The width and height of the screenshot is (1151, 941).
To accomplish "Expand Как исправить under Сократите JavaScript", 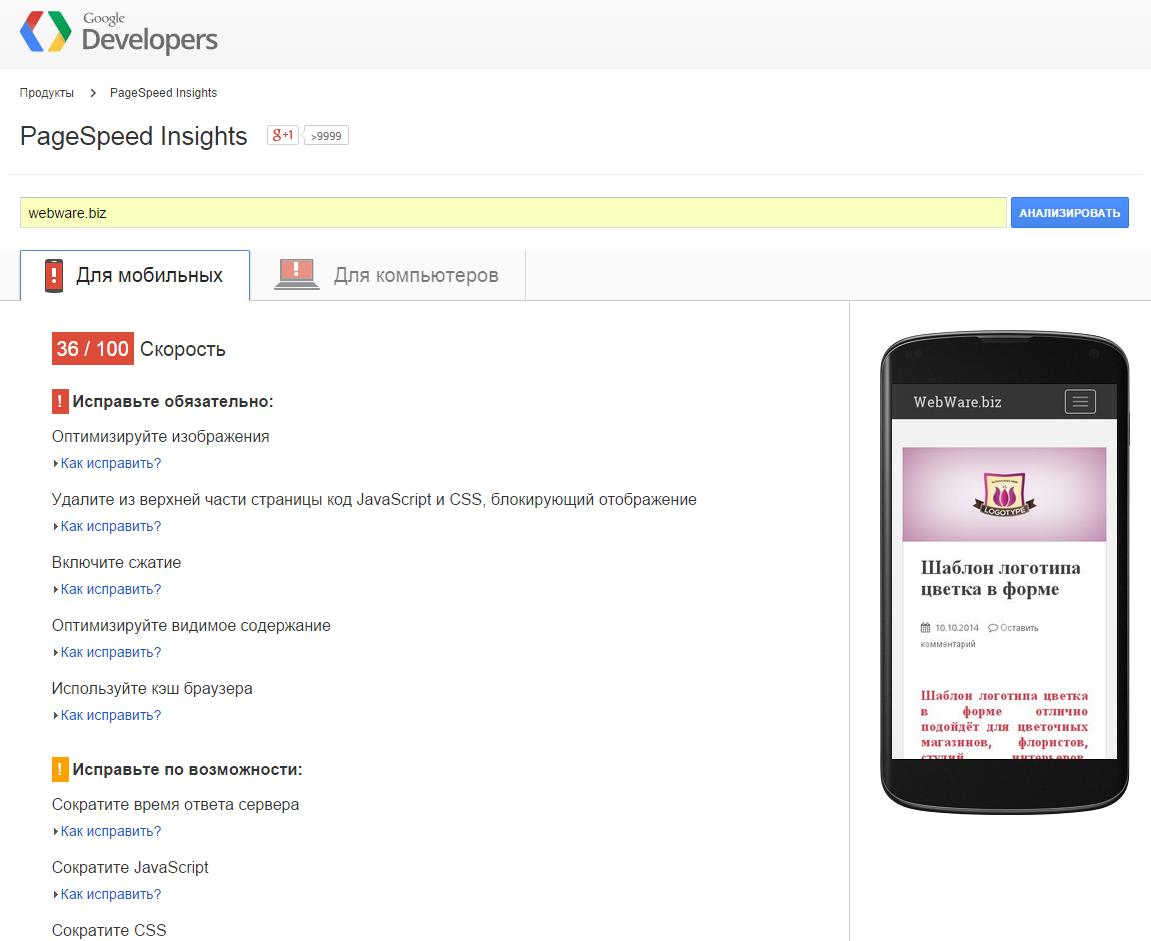I will [107, 895].
